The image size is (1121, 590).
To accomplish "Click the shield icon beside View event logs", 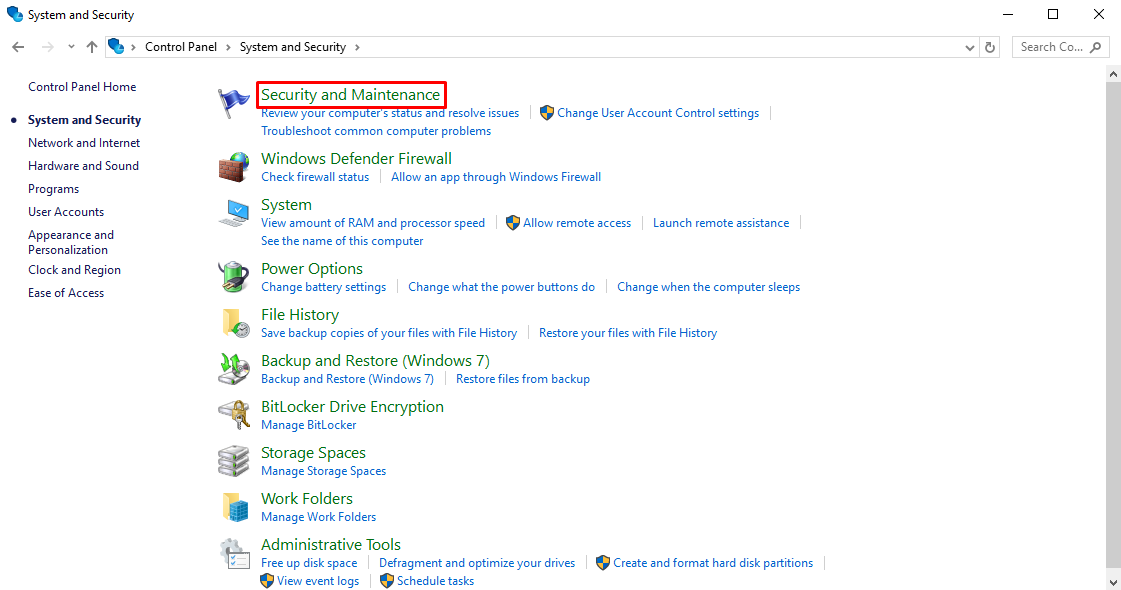I will pyautogui.click(x=267, y=581).
